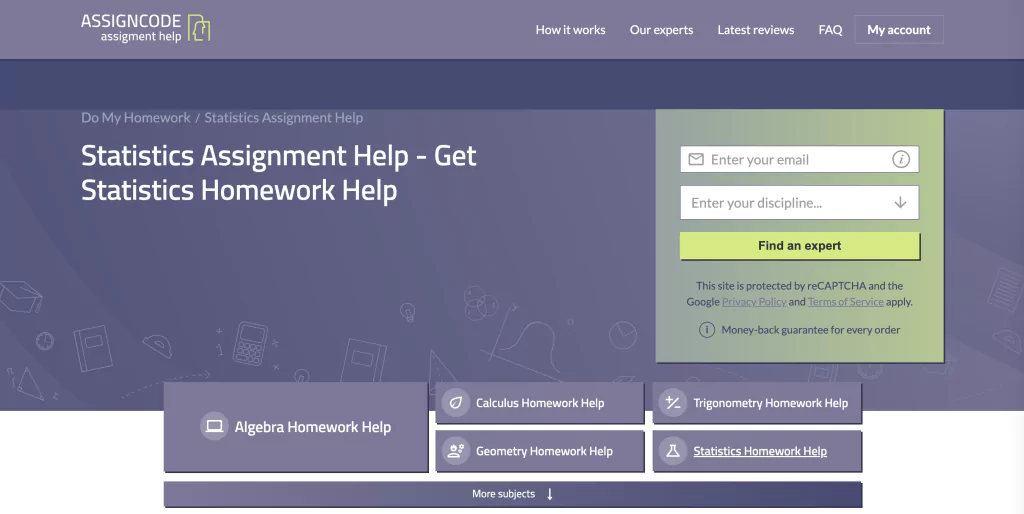Open the How it works page

coord(570,30)
